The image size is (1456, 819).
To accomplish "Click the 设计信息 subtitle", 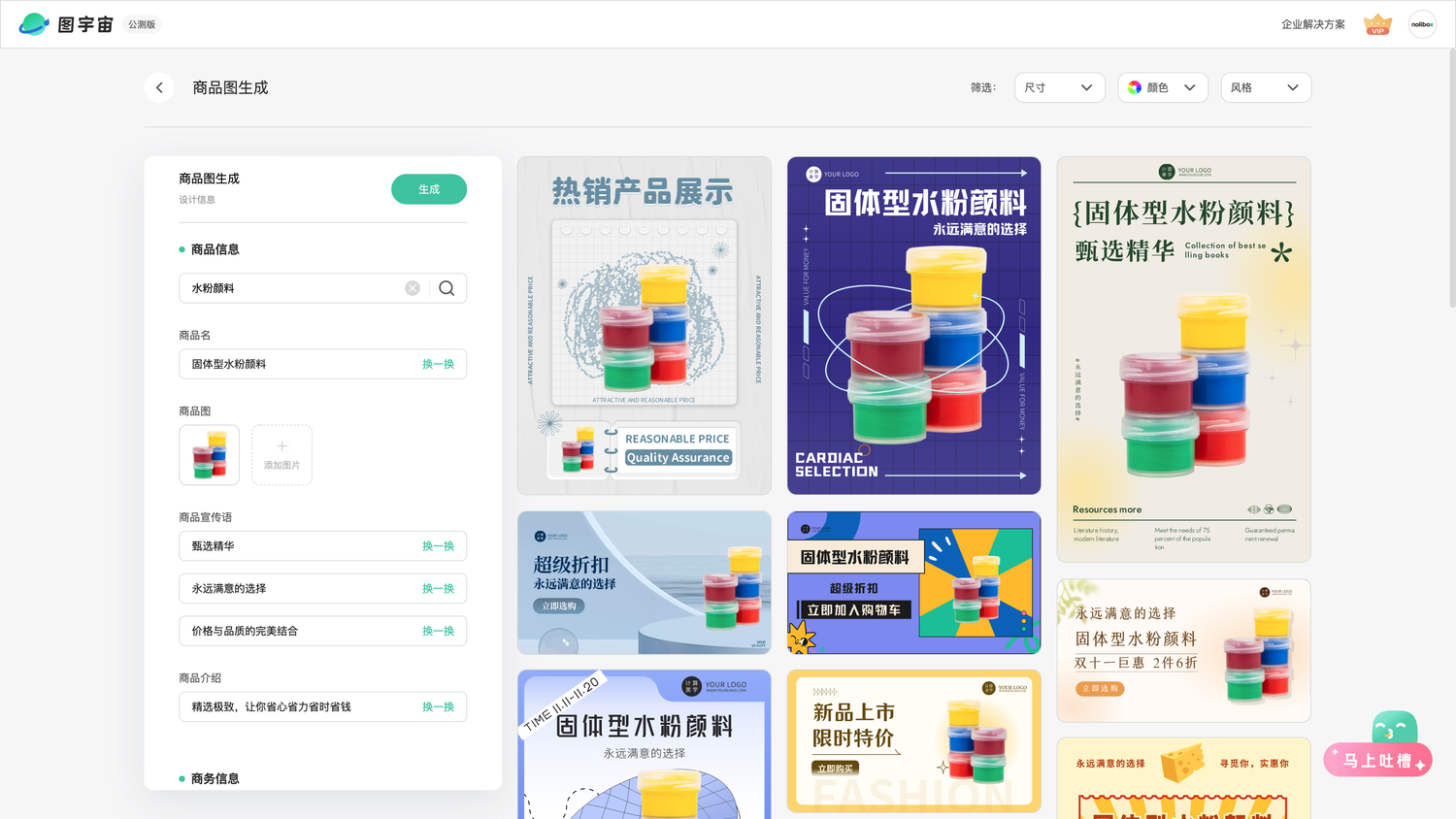I will (197, 200).
